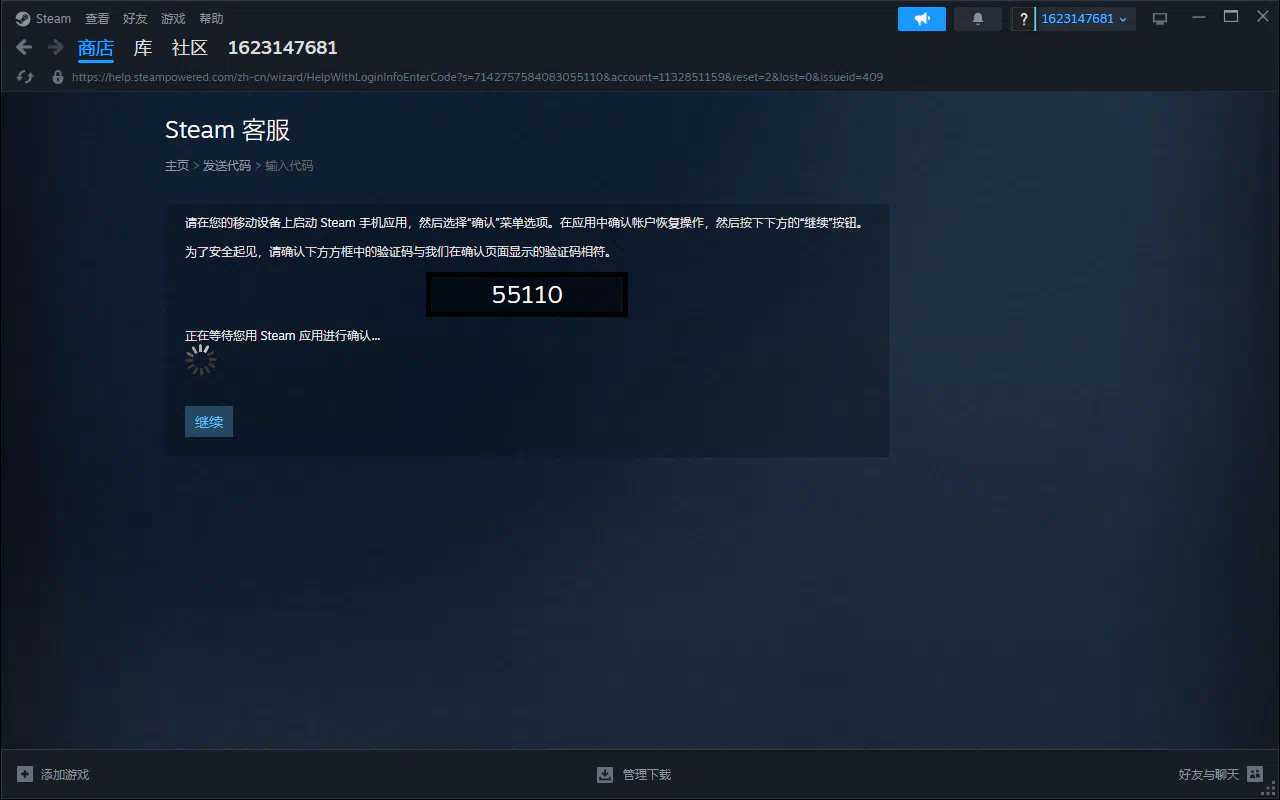The width and height of the screenshot is (1280, 800).
Task: Click the 55110 verification code box
Action: pyautogui.click(x=527, y=295)
